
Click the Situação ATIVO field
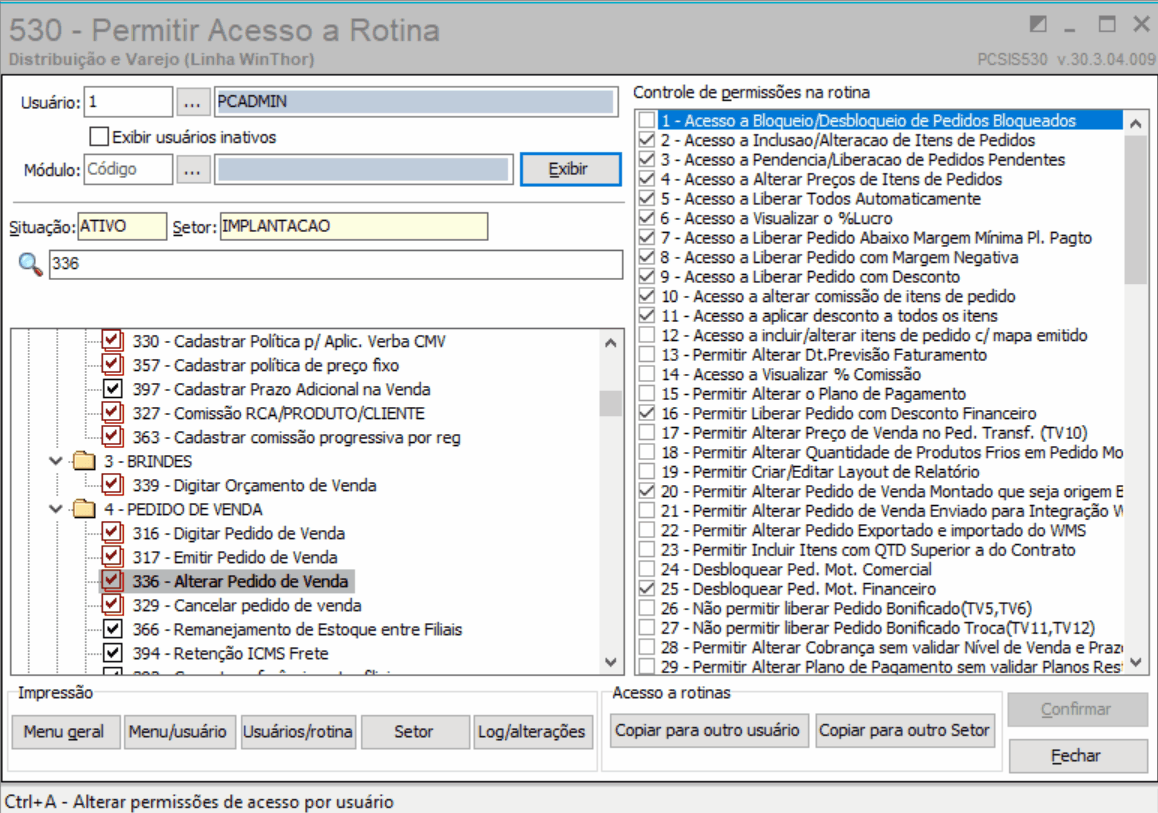[x=122, y=226]
